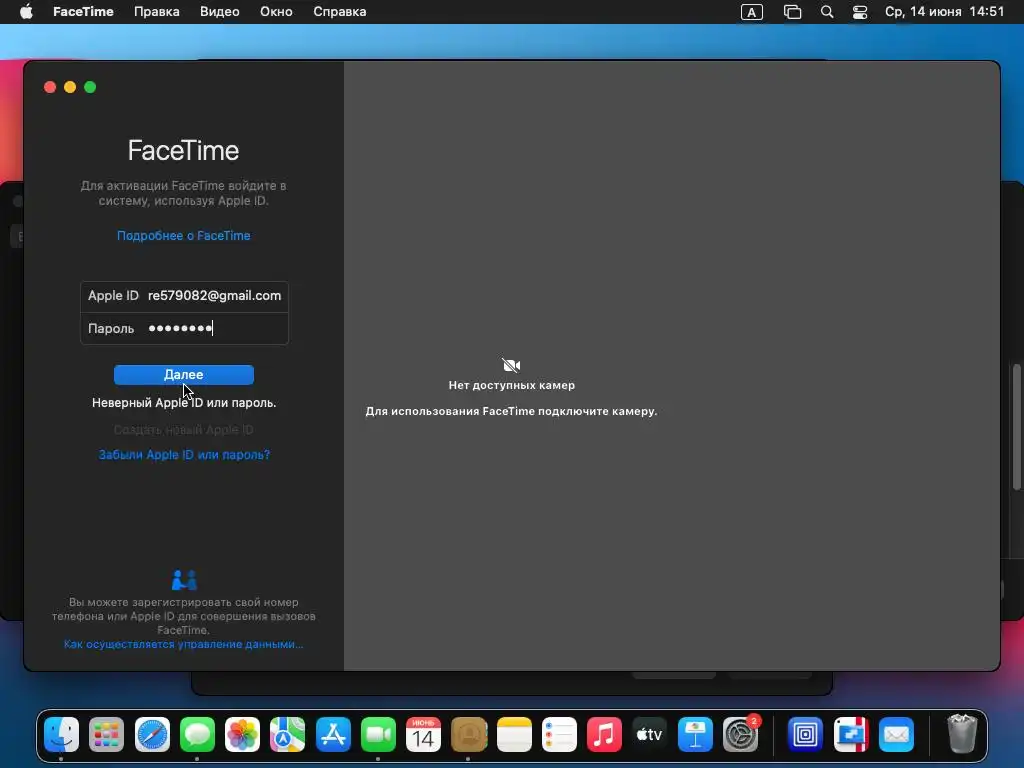1024x768 pixels.
Task: Click scrollbar of the background window
Action: (x=1016, y=427)
